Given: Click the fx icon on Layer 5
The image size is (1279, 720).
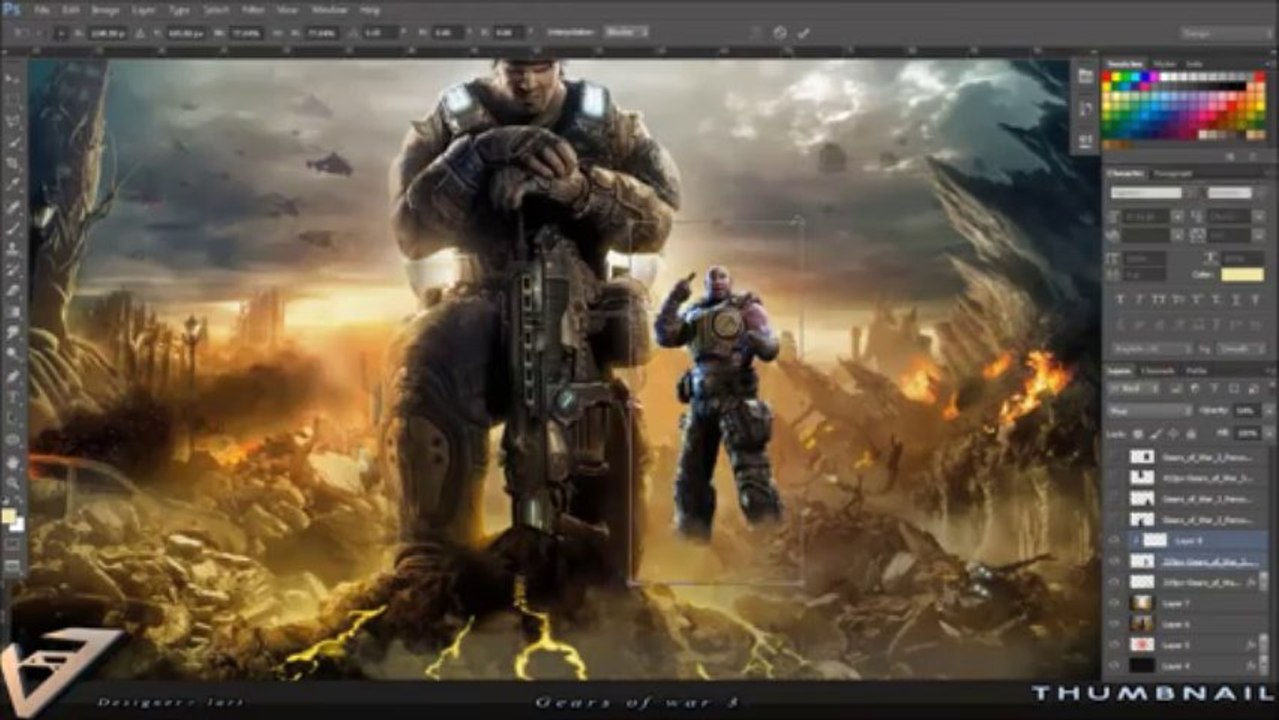Looking at the screenshot, I should coord(1251,644).
